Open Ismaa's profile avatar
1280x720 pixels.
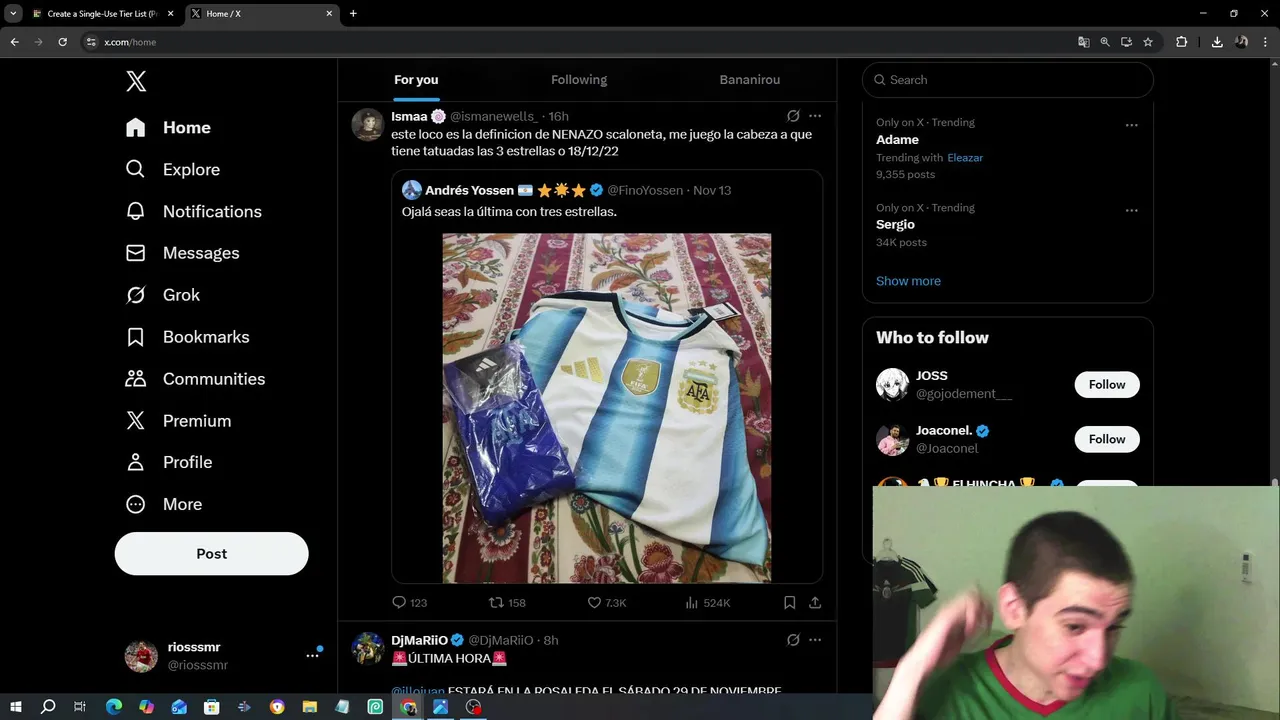pos(368,125)
